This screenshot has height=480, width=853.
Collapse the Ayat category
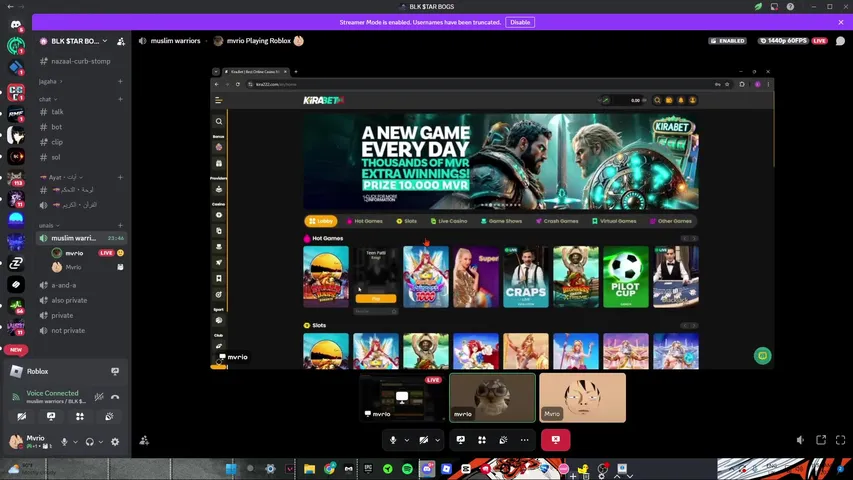(63, 177)
